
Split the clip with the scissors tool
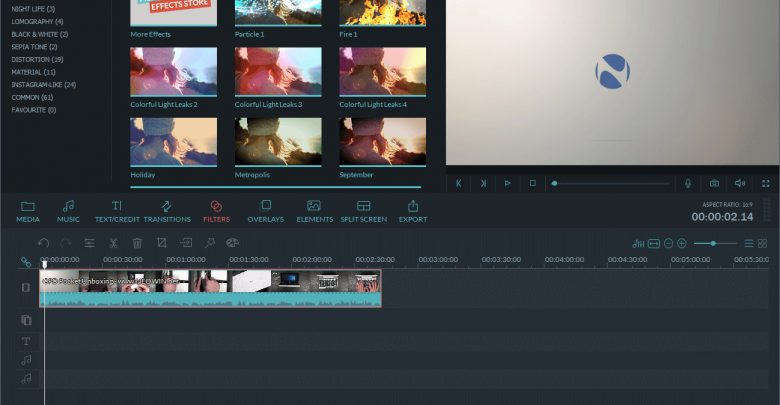point(113,243)
